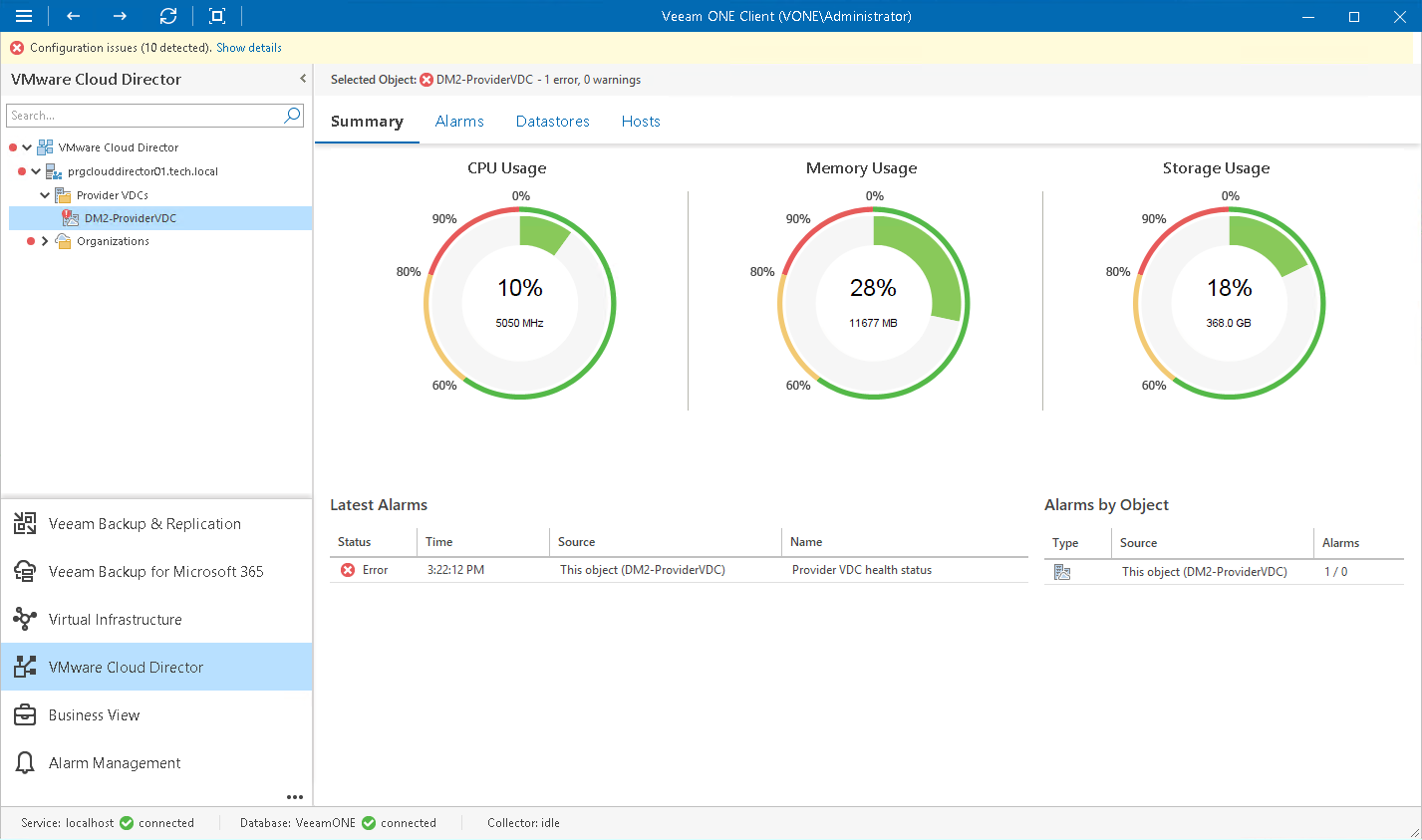This screenshot has height=840, width=1422.
Task: Sort Latest Alarms by Status column
Action: 373,542
